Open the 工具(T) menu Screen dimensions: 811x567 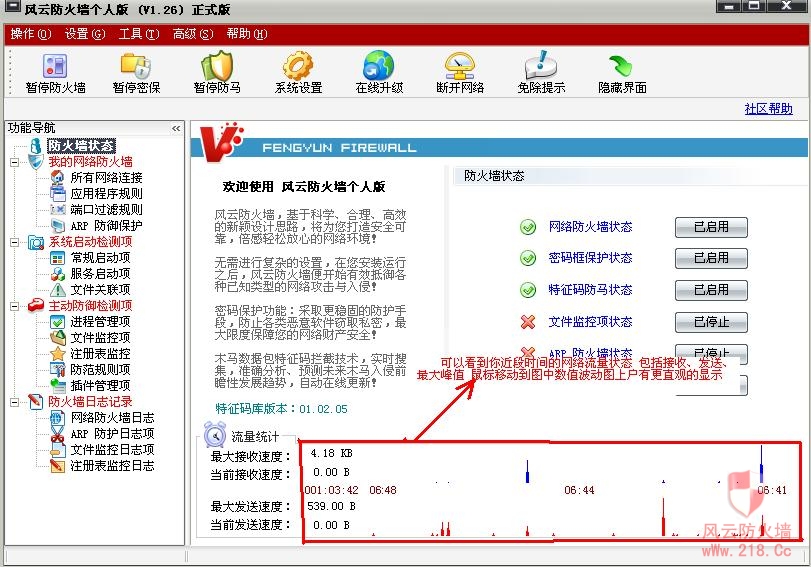pyautogui.click(x=139, y=34)
